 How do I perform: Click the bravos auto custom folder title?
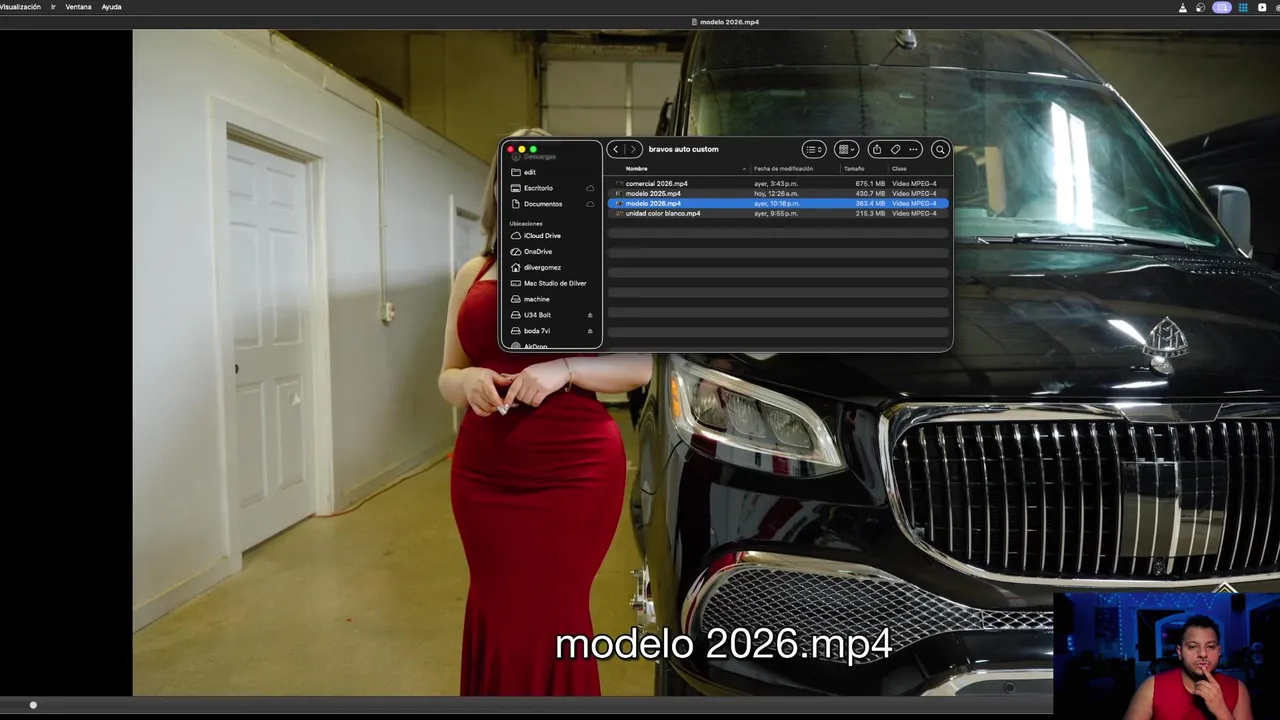coord(683,149)
